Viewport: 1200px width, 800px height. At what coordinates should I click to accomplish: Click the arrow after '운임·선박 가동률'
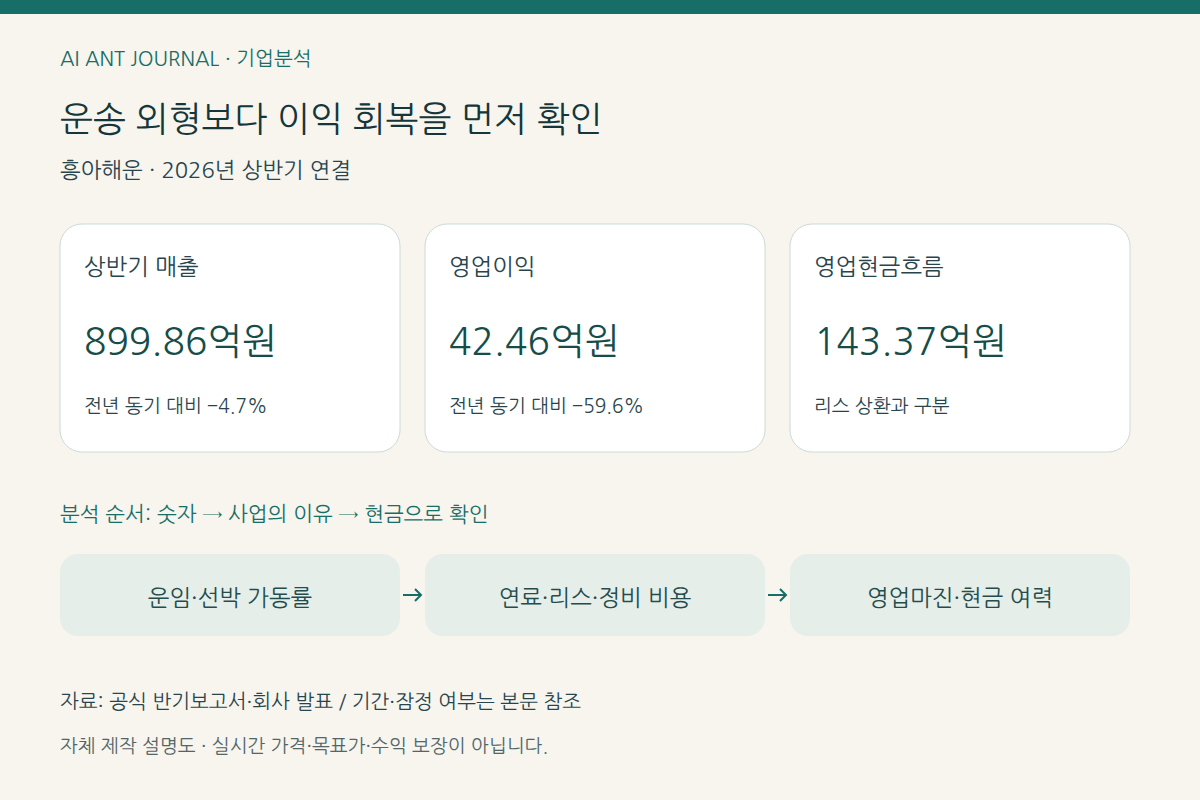(412, 595)
